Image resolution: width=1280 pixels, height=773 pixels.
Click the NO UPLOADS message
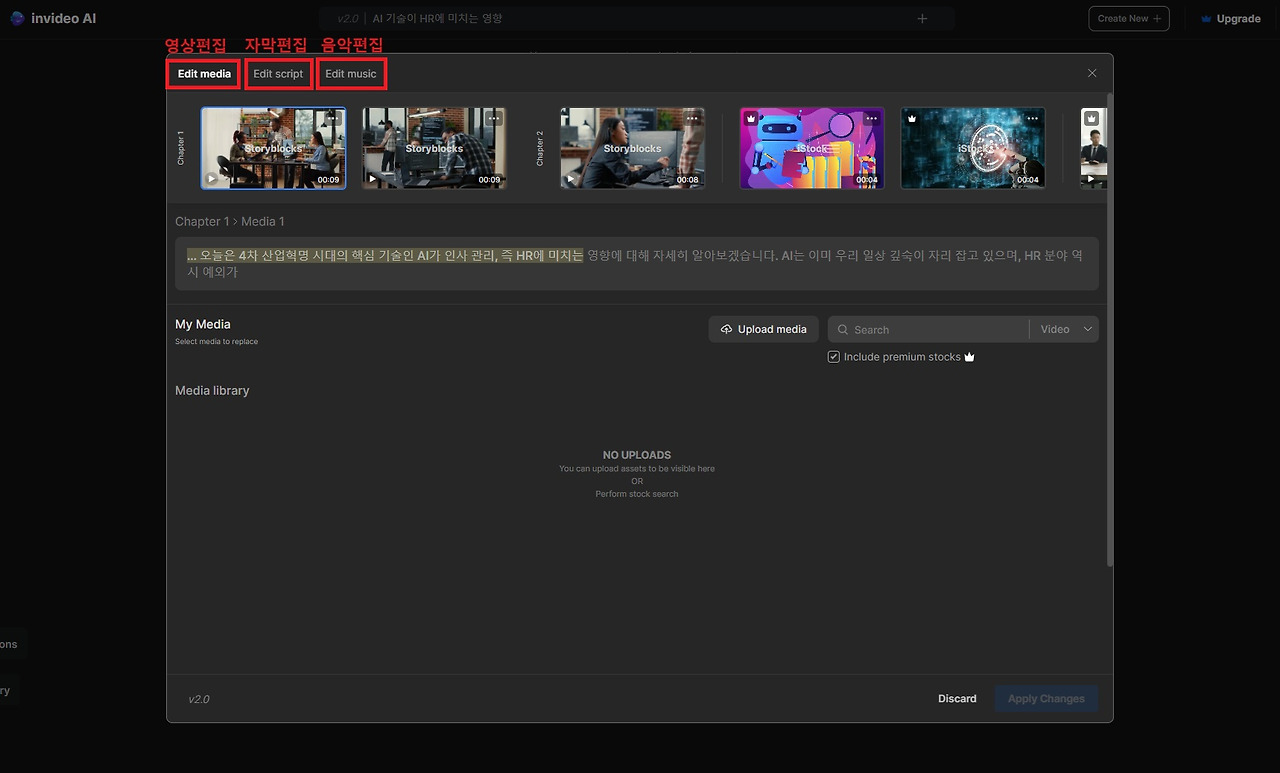637,455
